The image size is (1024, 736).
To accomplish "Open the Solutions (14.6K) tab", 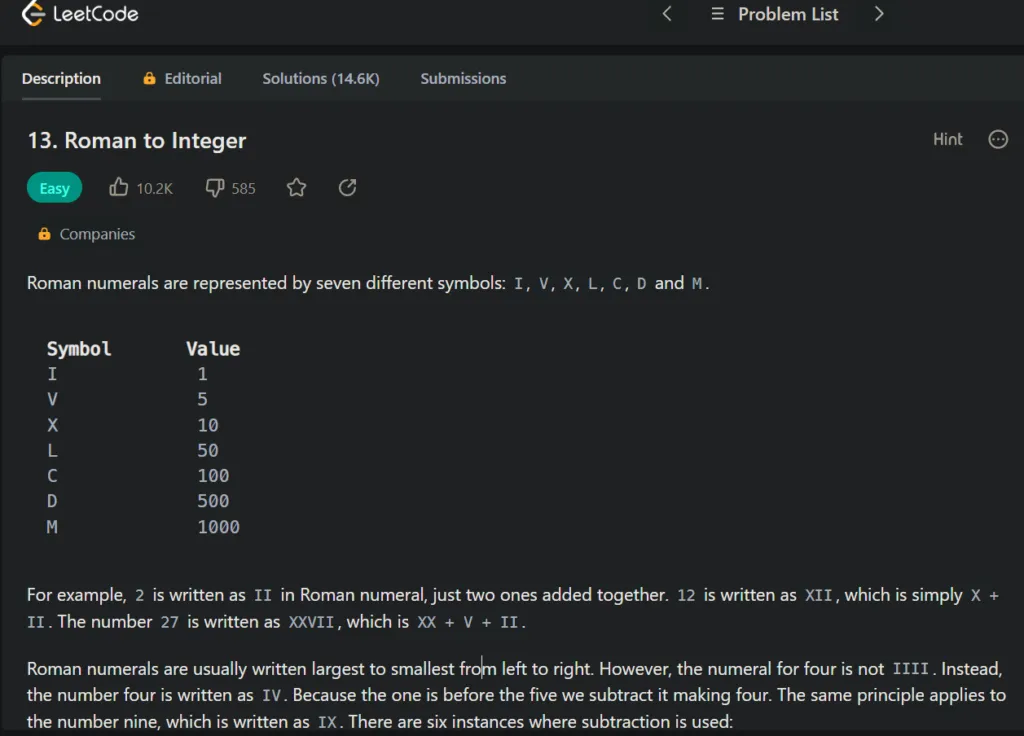I will tap(321, 78).
